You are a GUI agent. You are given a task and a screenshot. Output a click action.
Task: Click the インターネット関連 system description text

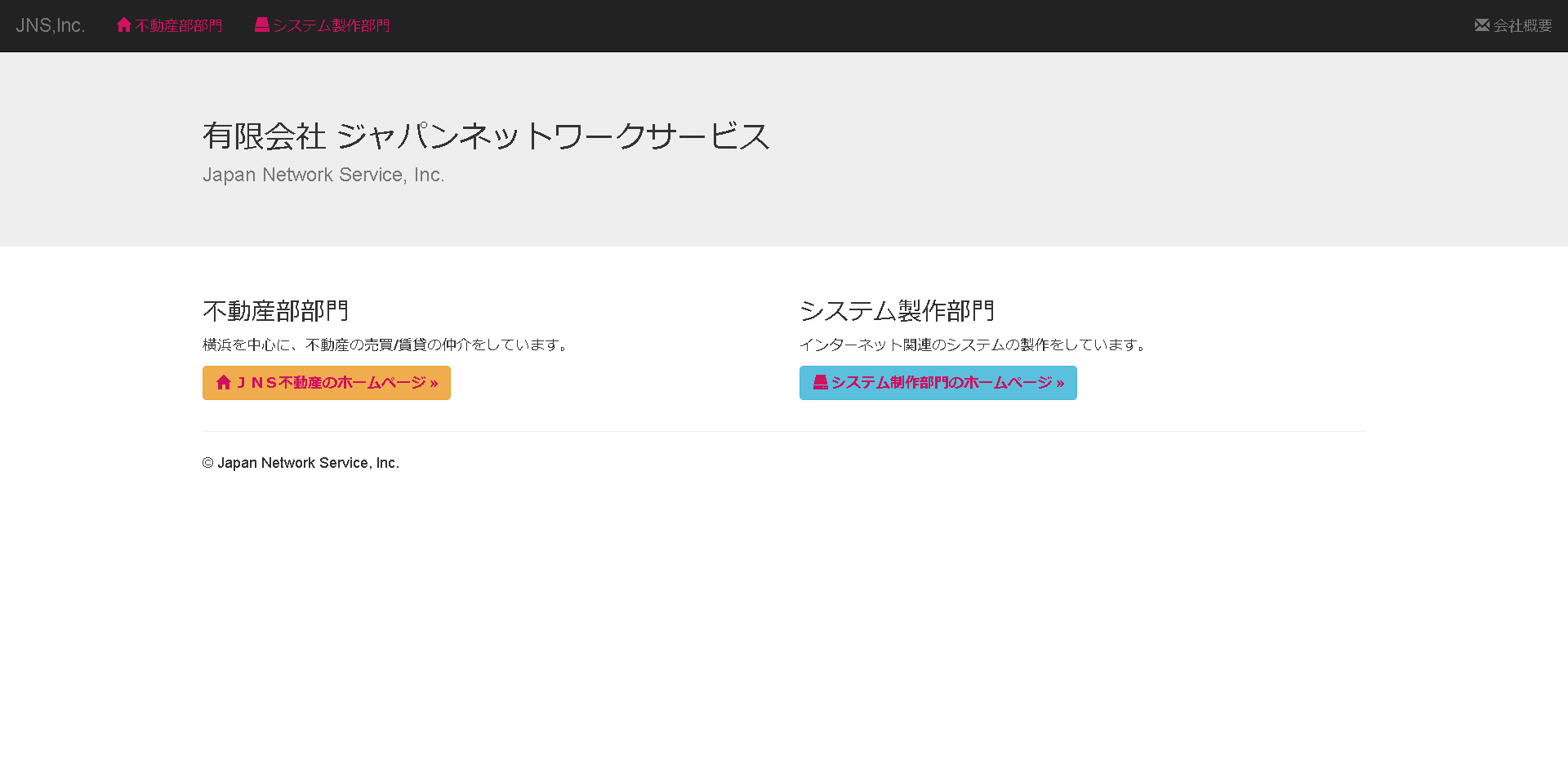tap(974, 345)
